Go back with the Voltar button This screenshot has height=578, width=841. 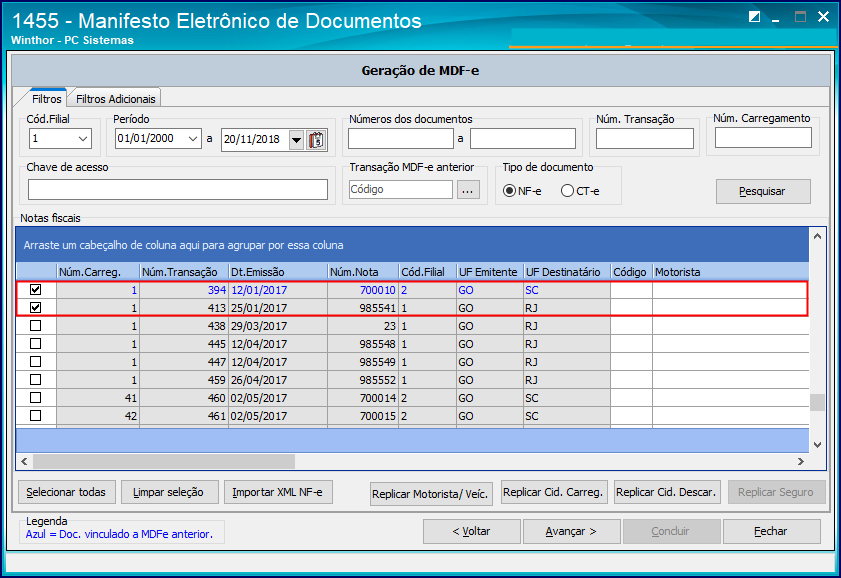click(x=471, y=531)
